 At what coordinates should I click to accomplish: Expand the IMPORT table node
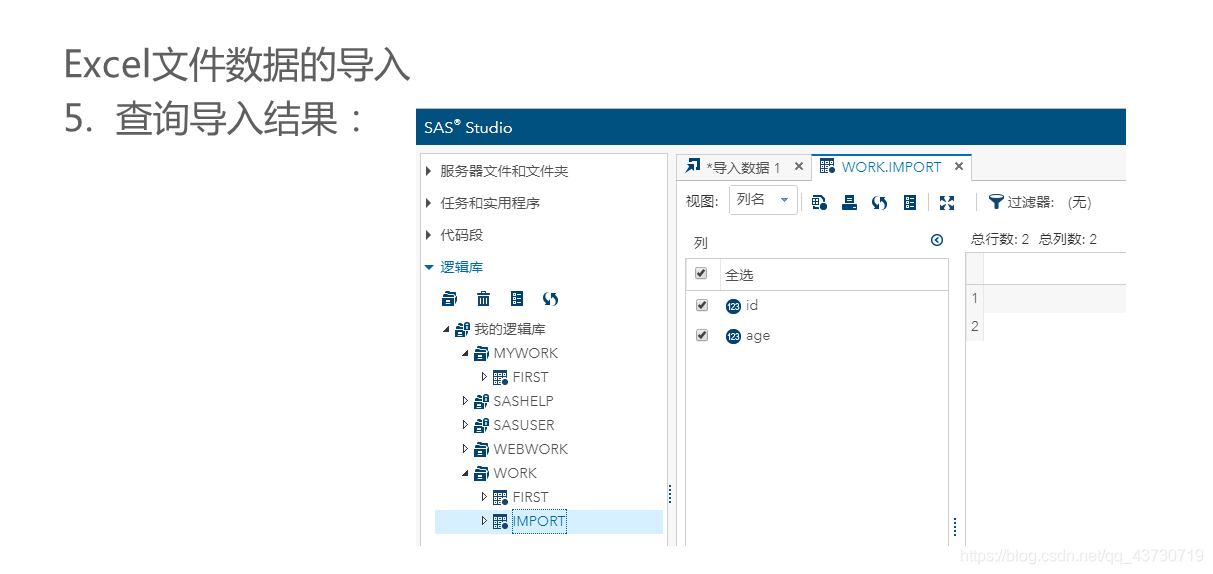[485, 521]
